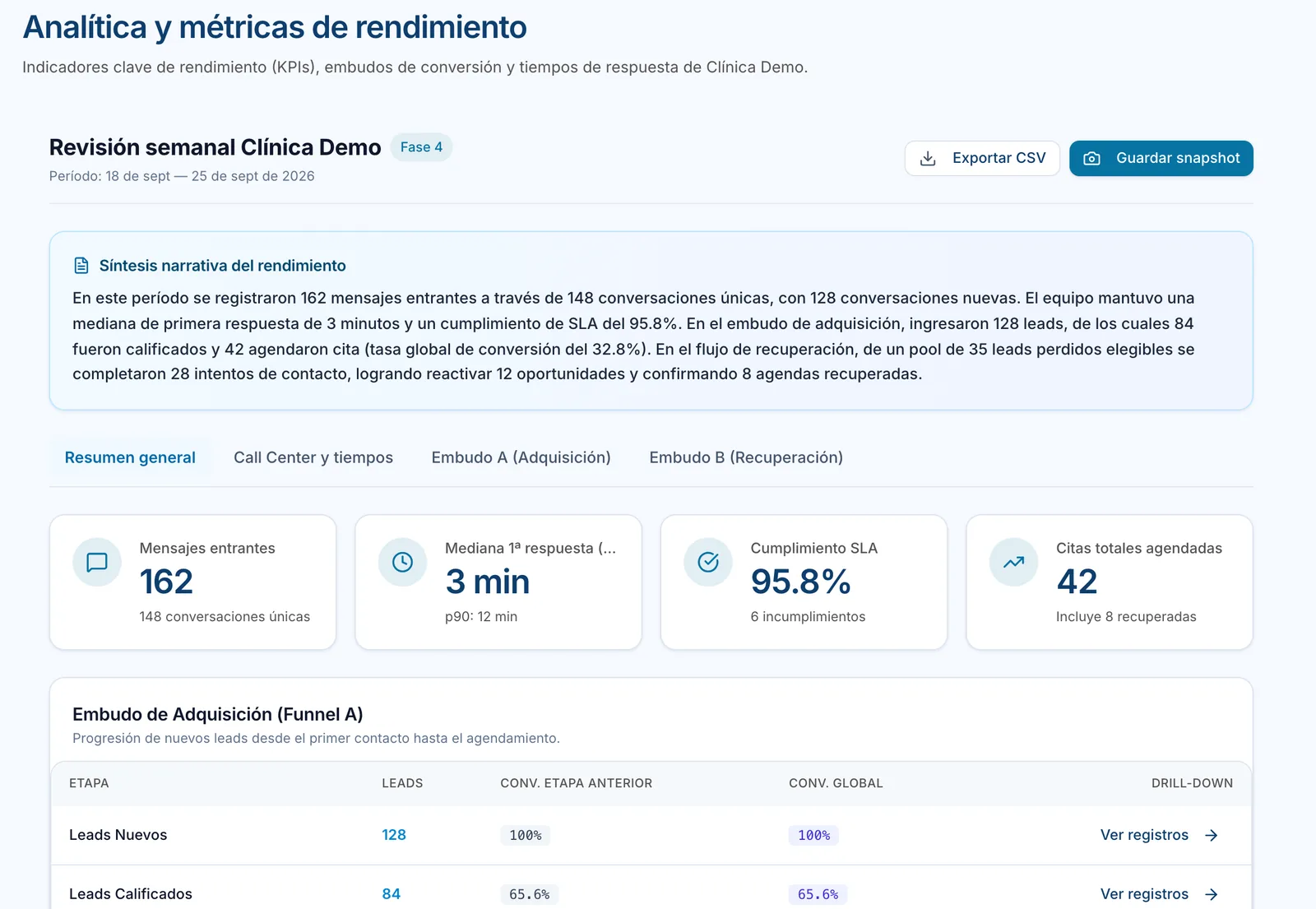Click the Embudo de Adquisición (Funnel A) heading
This screenshot has height=909, width=1316.
click(217, 714)
